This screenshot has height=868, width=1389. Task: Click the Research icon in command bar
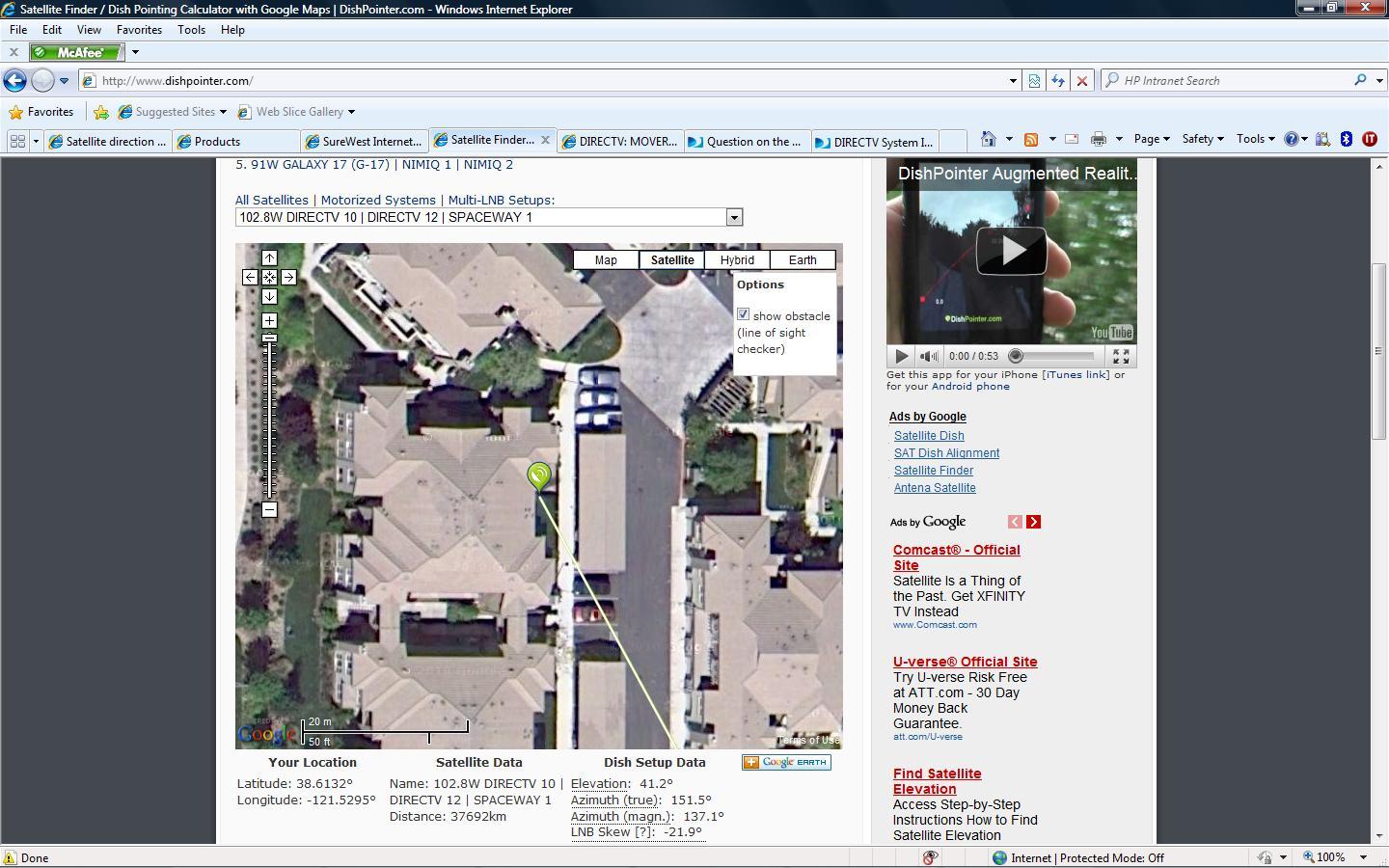[1323, 139]
